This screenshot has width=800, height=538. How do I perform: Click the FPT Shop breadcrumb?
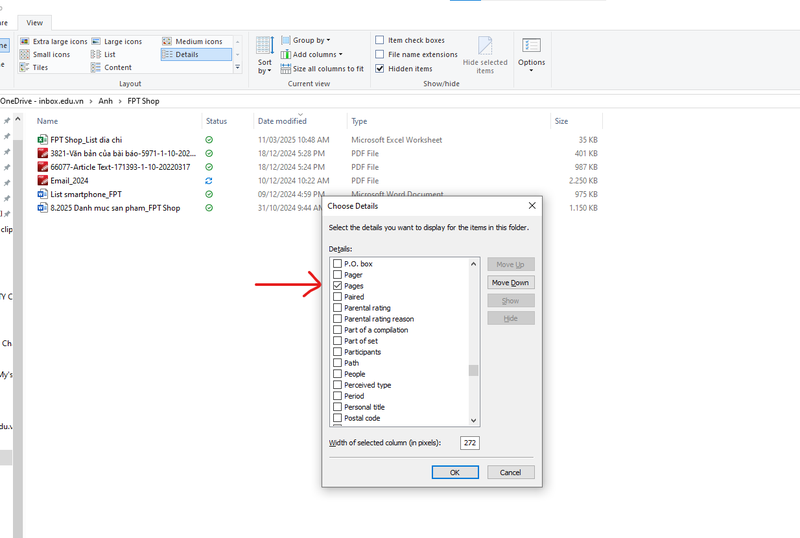143,101
